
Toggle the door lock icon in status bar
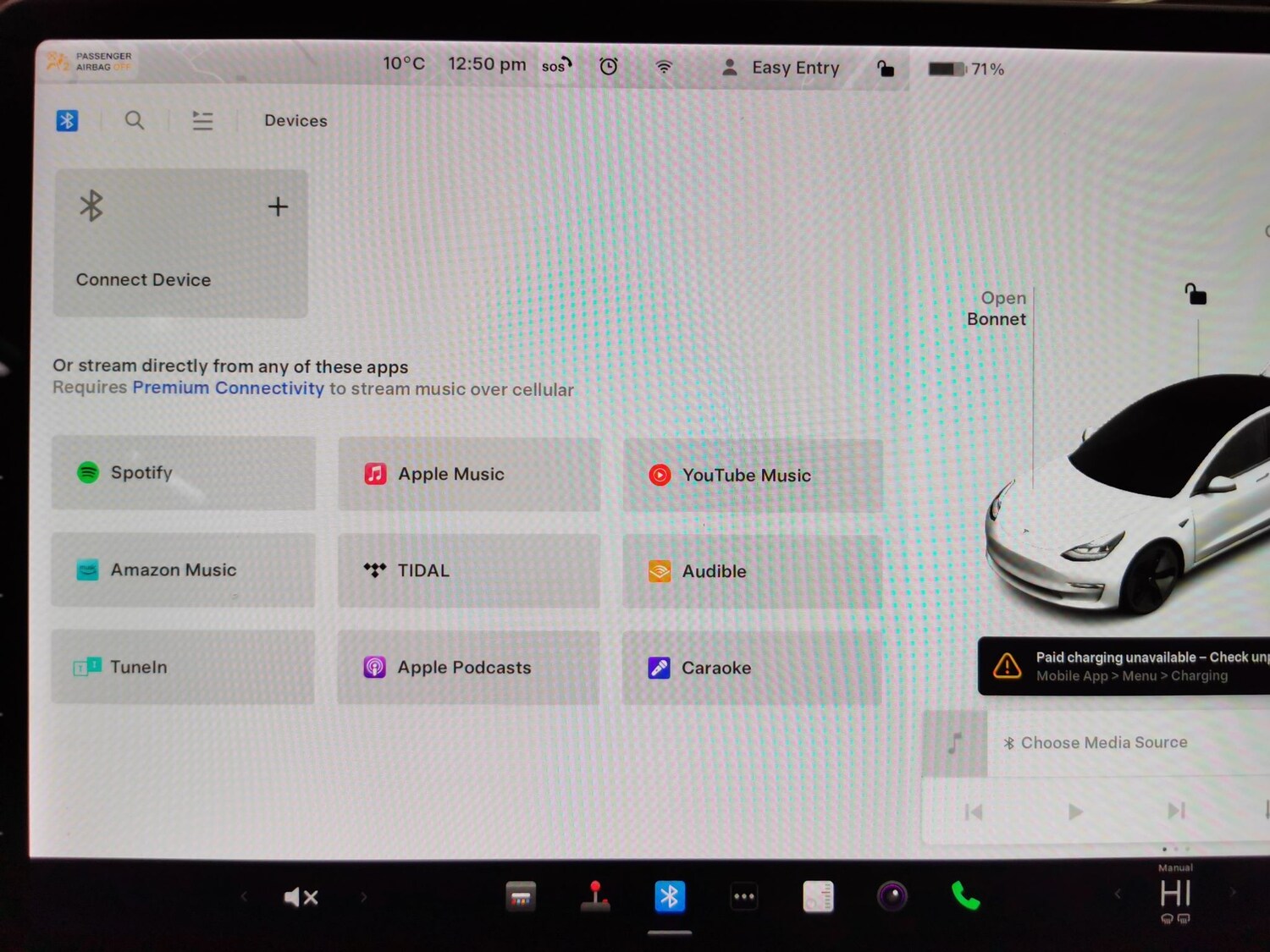point(885,69)
